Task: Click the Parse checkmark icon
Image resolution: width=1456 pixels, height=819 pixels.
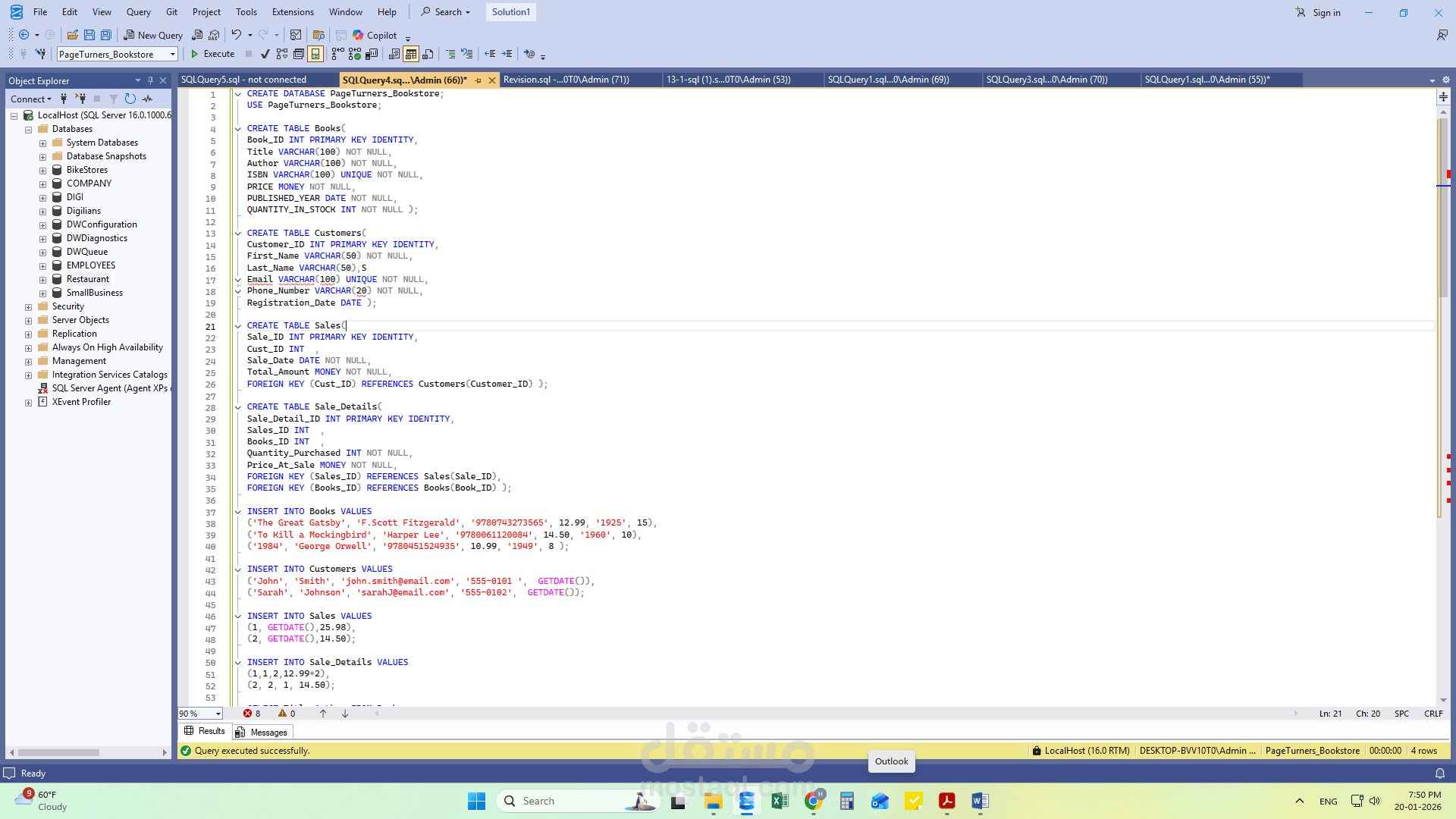Action: click(x=265, y=54)
